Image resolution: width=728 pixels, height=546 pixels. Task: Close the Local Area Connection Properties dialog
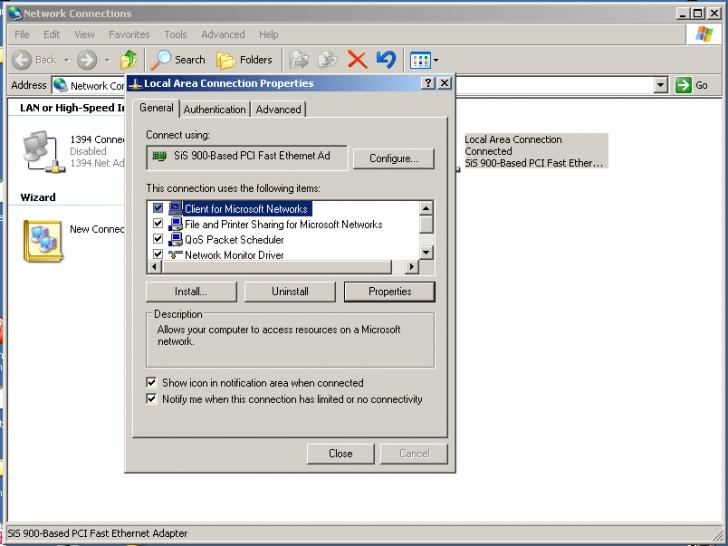click(444, 83)
